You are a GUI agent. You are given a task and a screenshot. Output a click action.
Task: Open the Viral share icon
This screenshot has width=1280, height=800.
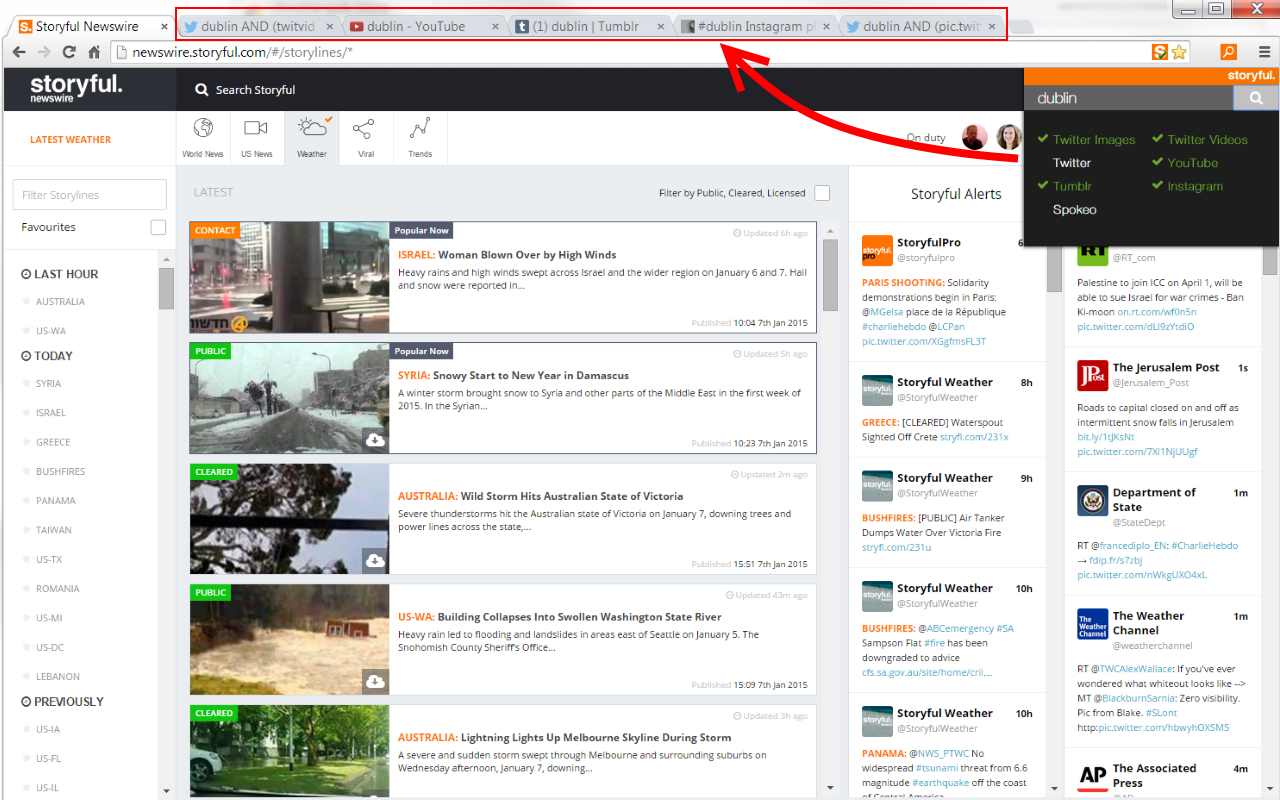pos(363,128)
